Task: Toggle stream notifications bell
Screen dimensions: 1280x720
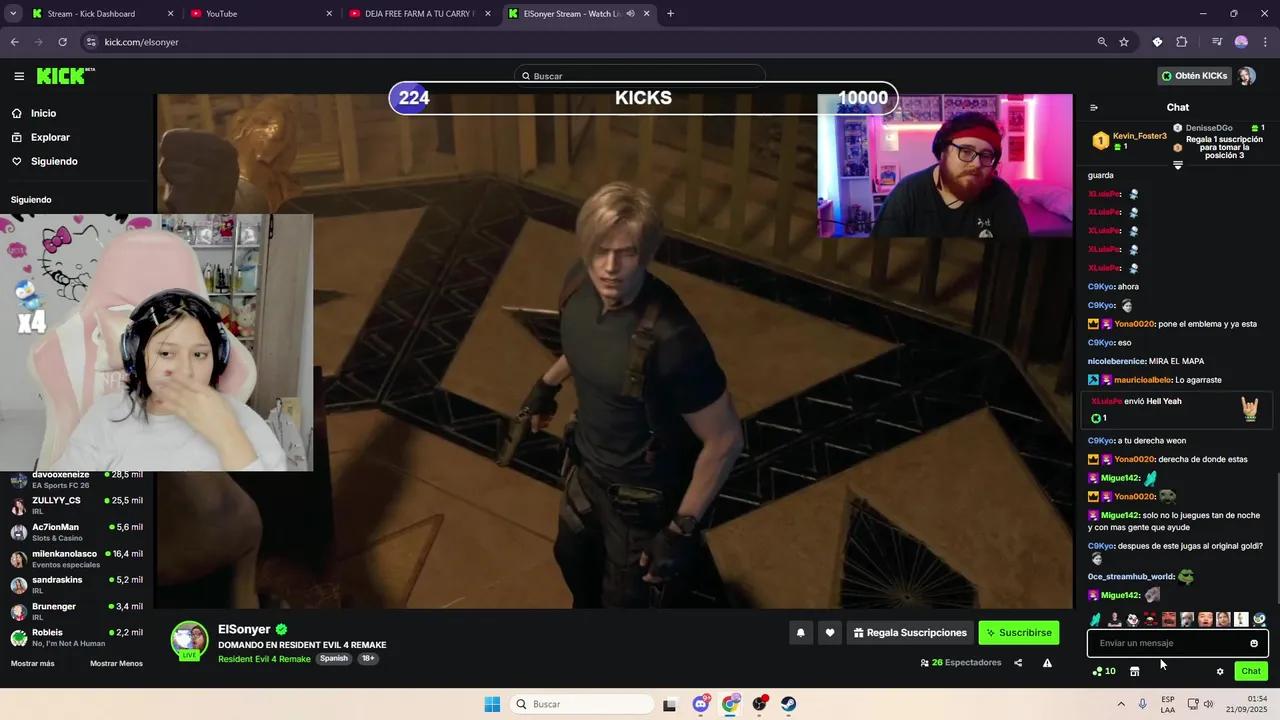Action: [800, 632]
